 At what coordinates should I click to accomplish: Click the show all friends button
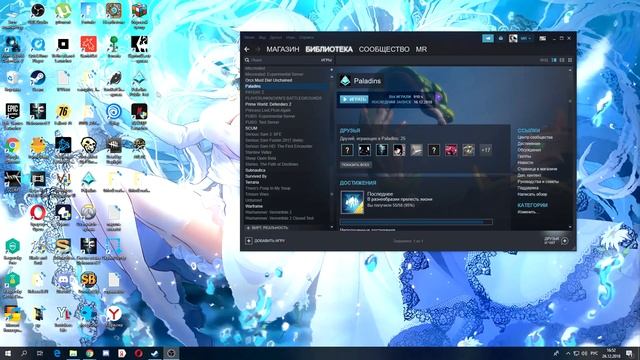pyautogui.click(x=356, y=164)
